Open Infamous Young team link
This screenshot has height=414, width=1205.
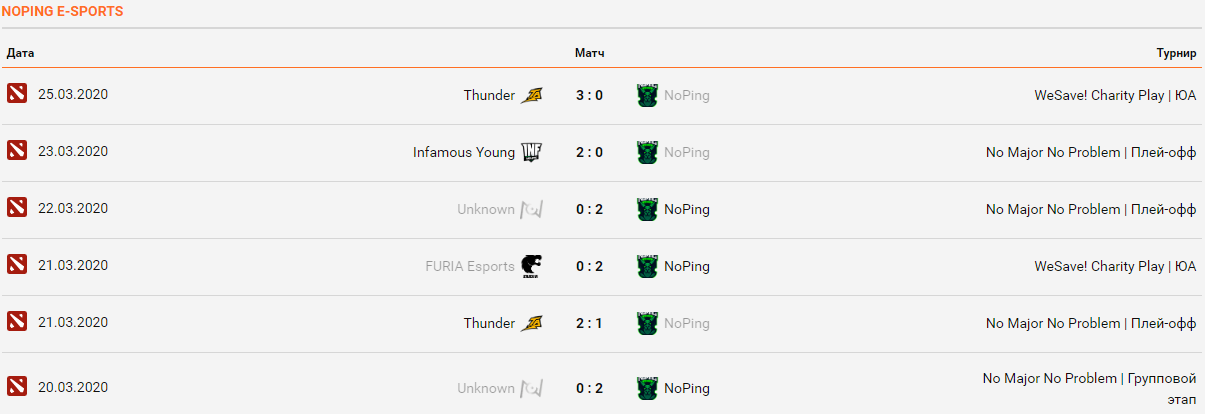[x=463, y=152]
